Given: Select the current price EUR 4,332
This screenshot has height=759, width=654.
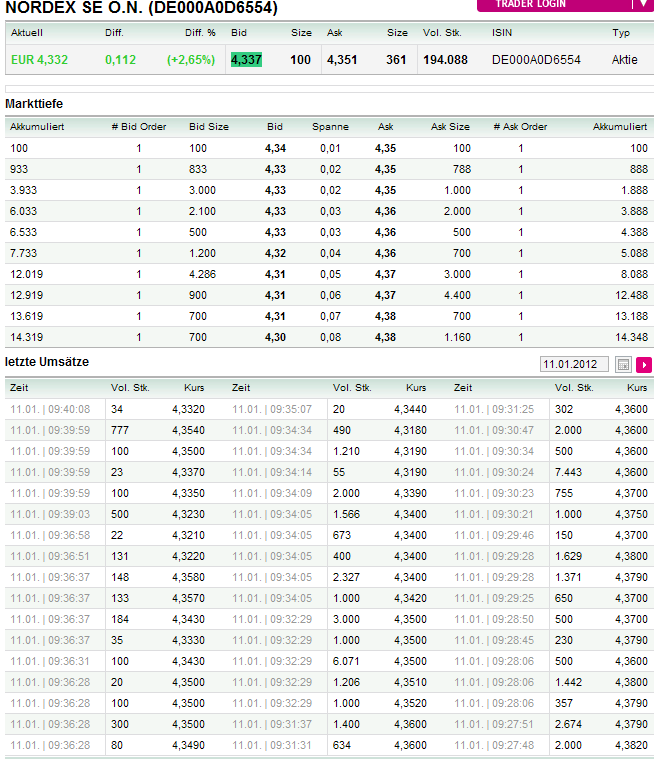Looking at the screenshot, I should click(40, 60).
